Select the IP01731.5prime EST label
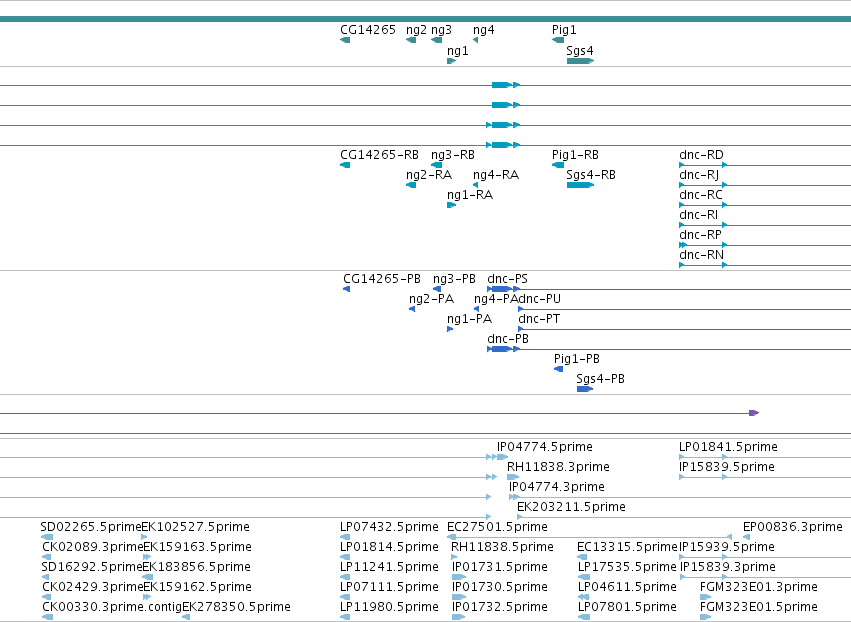The image size is (851, 622). pyautogui.click(x=500, y=567)
